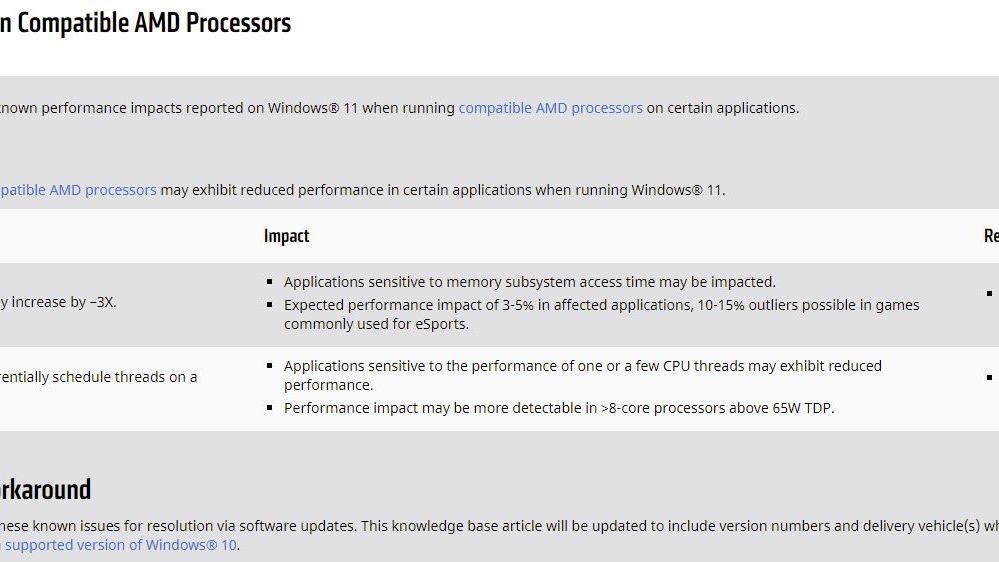Click the square bullet before 'Performance impact may be'
The image size is (999, 562).
tap(270, 408)
